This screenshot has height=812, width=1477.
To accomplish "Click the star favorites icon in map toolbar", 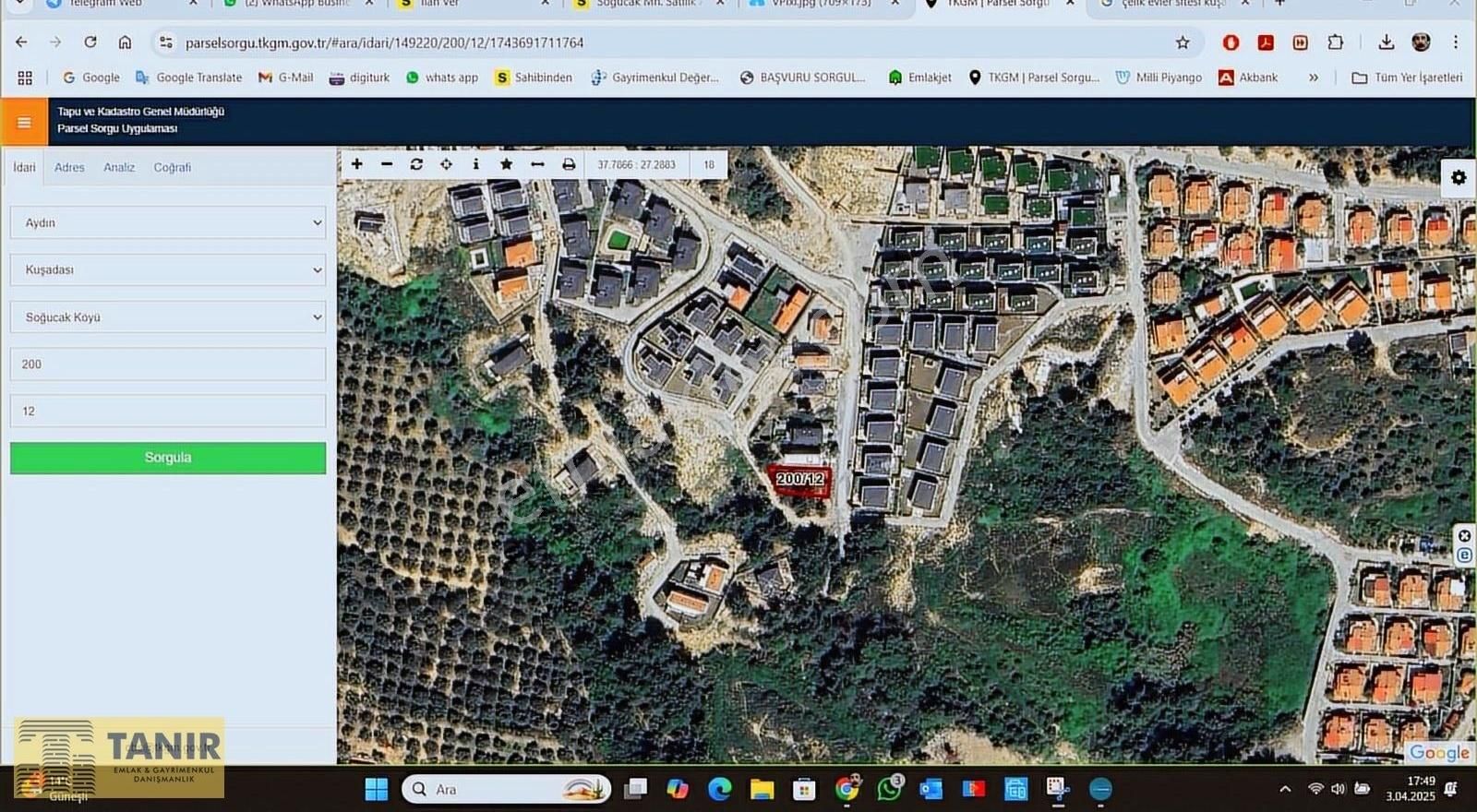I will [506, 164].
